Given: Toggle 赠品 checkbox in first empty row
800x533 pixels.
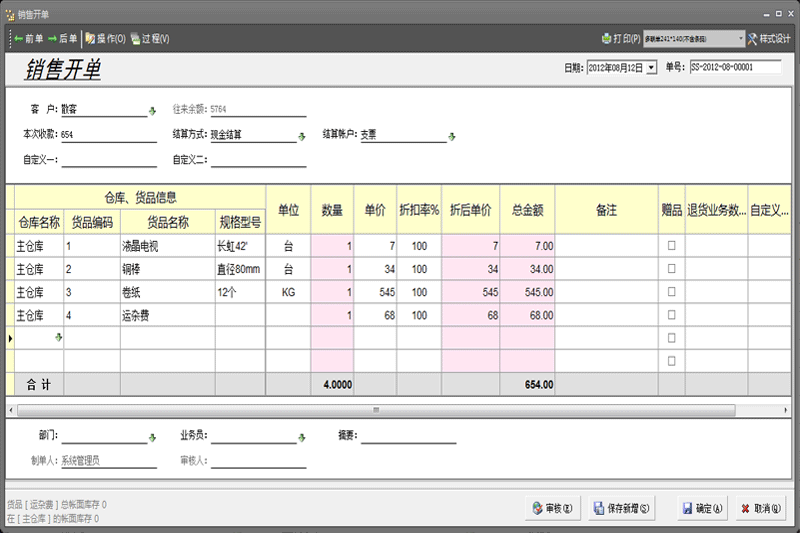Looking at the screenshot, I should [671, 338].
